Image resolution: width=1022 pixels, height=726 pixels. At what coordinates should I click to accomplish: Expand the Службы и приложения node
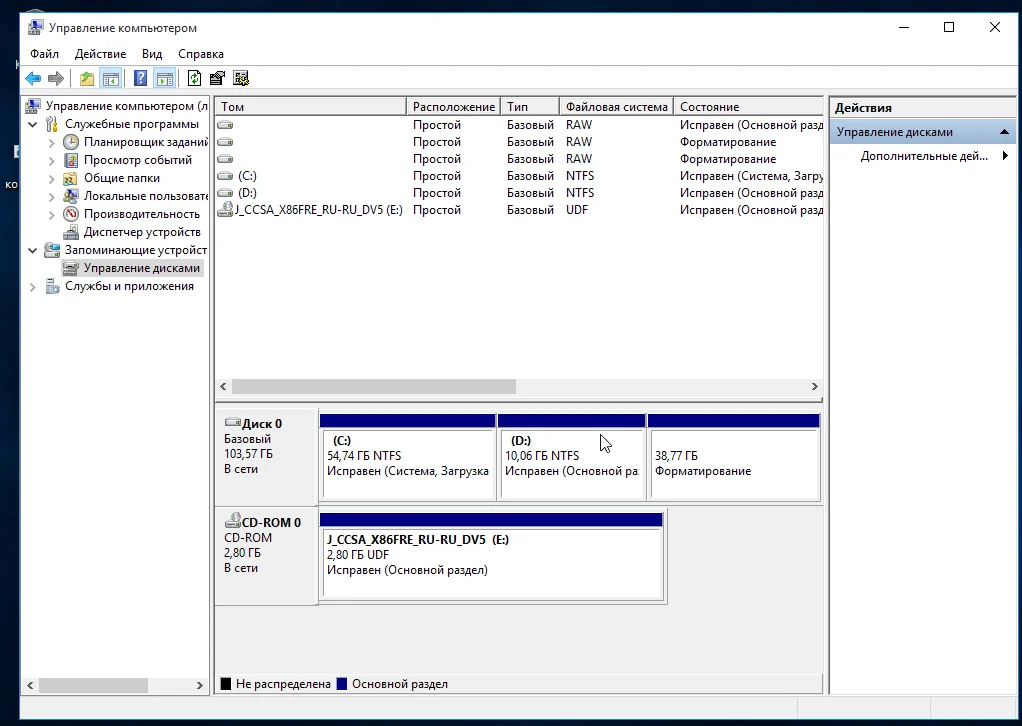pyautogui.click(x=34, y=286)
